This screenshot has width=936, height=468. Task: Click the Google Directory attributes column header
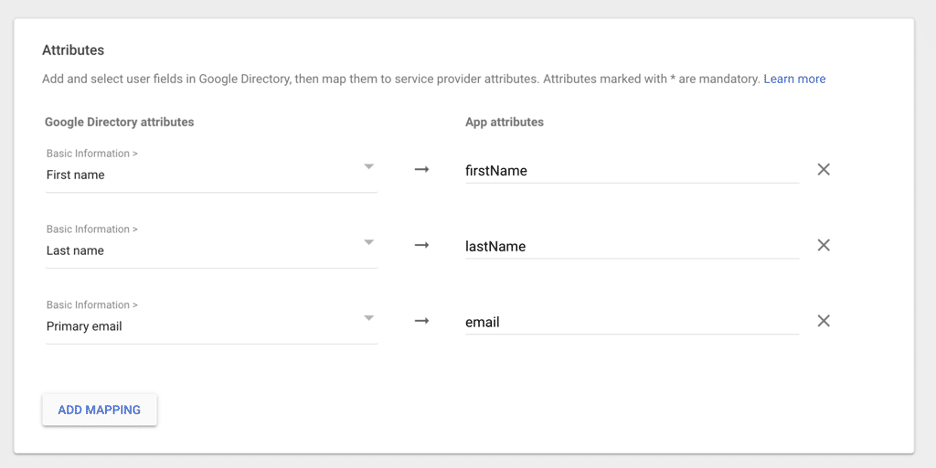point(119,122)
